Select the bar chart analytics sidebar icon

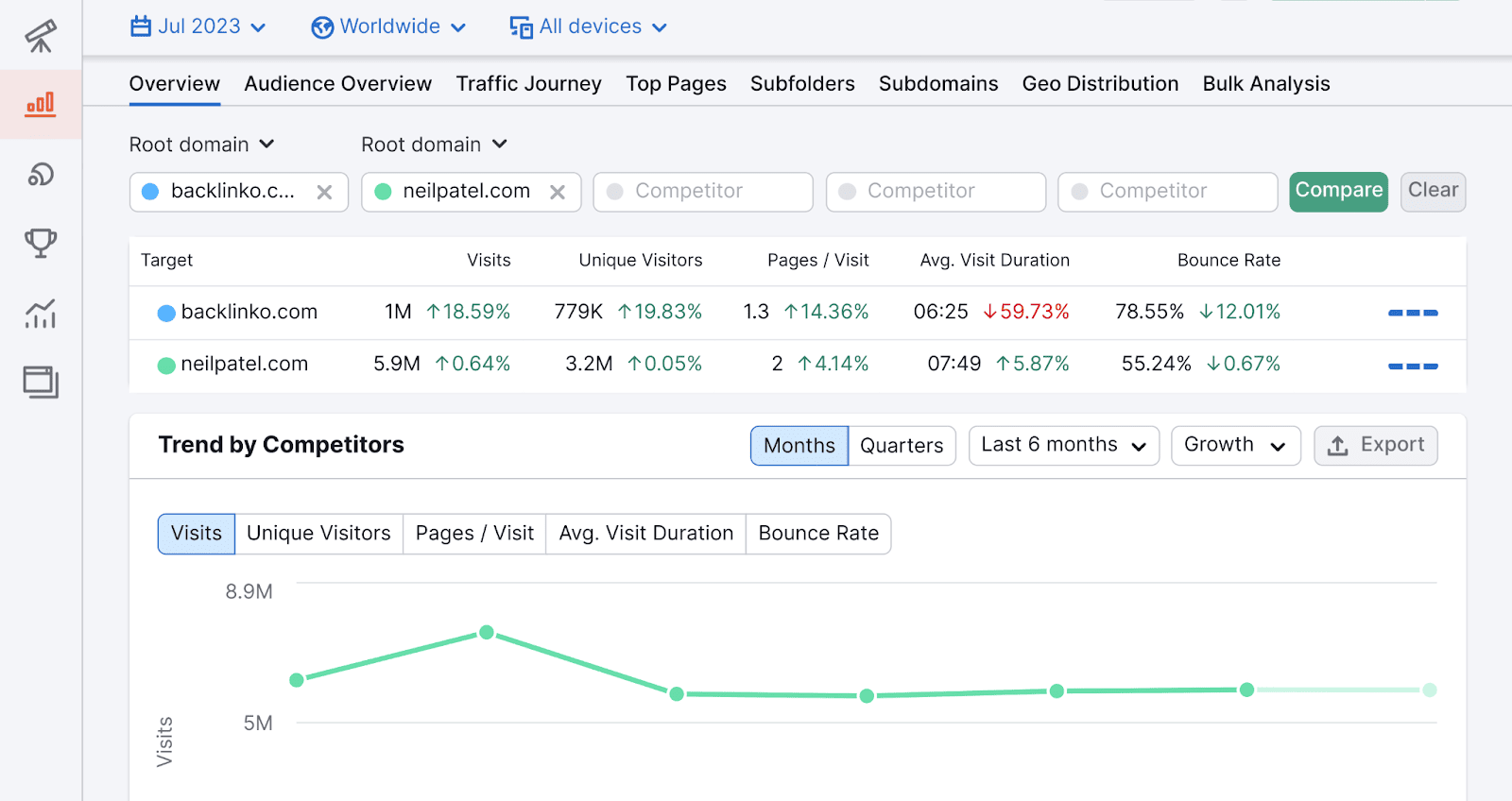[41, 104]
